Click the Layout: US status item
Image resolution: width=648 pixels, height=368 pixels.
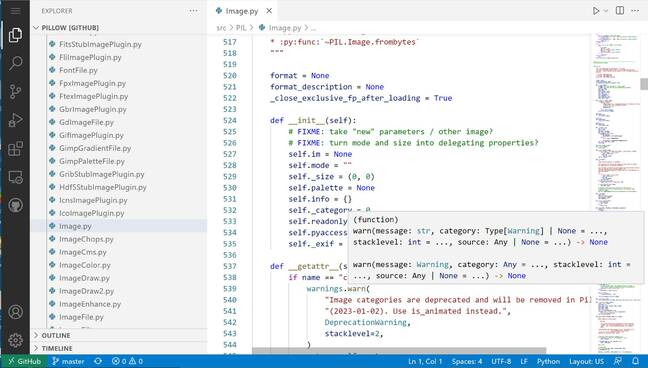[x=586, y=361]
